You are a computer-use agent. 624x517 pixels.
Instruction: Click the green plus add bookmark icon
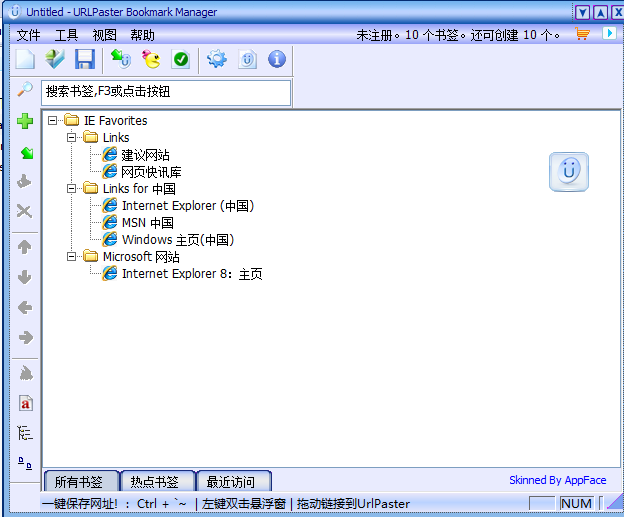point(25,121)
